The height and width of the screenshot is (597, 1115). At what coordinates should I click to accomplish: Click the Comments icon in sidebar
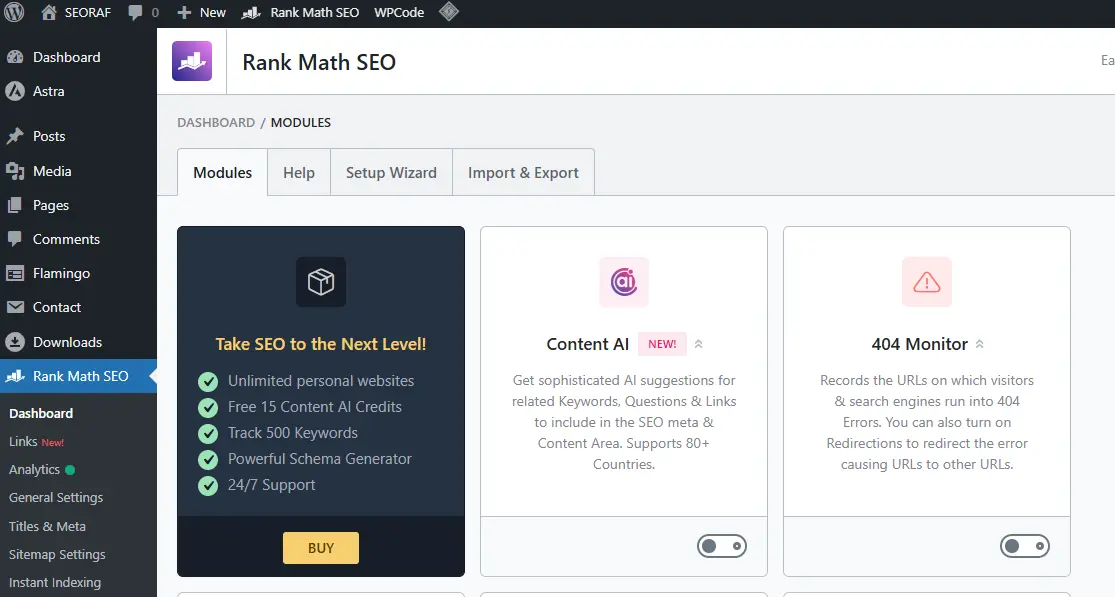(x=15, y=239)
